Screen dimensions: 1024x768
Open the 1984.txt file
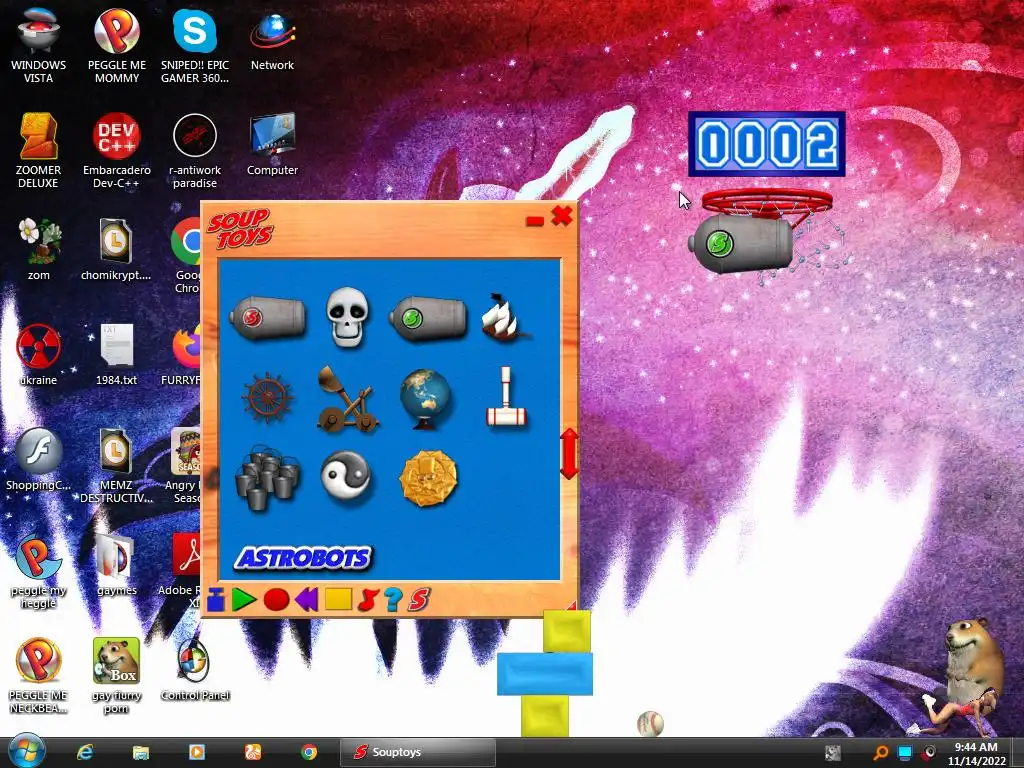(116, 355)
